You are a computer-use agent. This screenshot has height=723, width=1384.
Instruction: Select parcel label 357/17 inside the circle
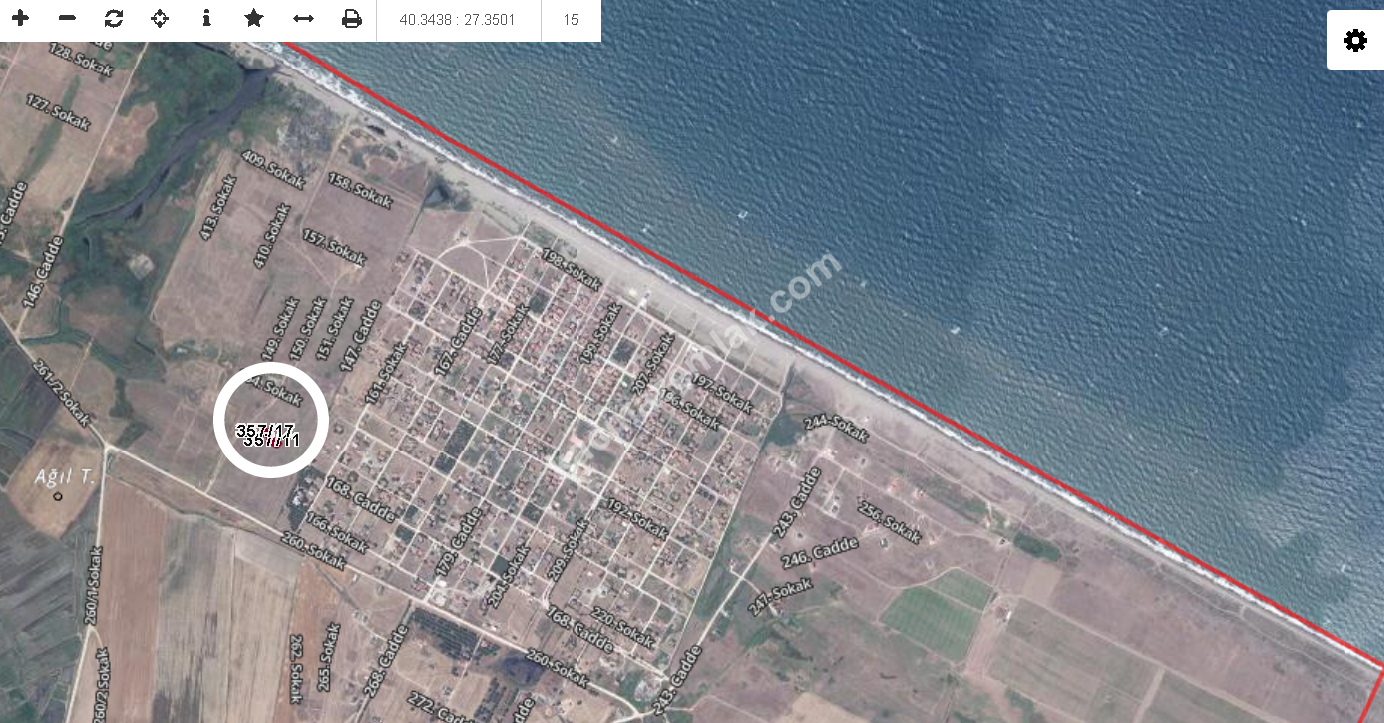click(x=264, y=430)
